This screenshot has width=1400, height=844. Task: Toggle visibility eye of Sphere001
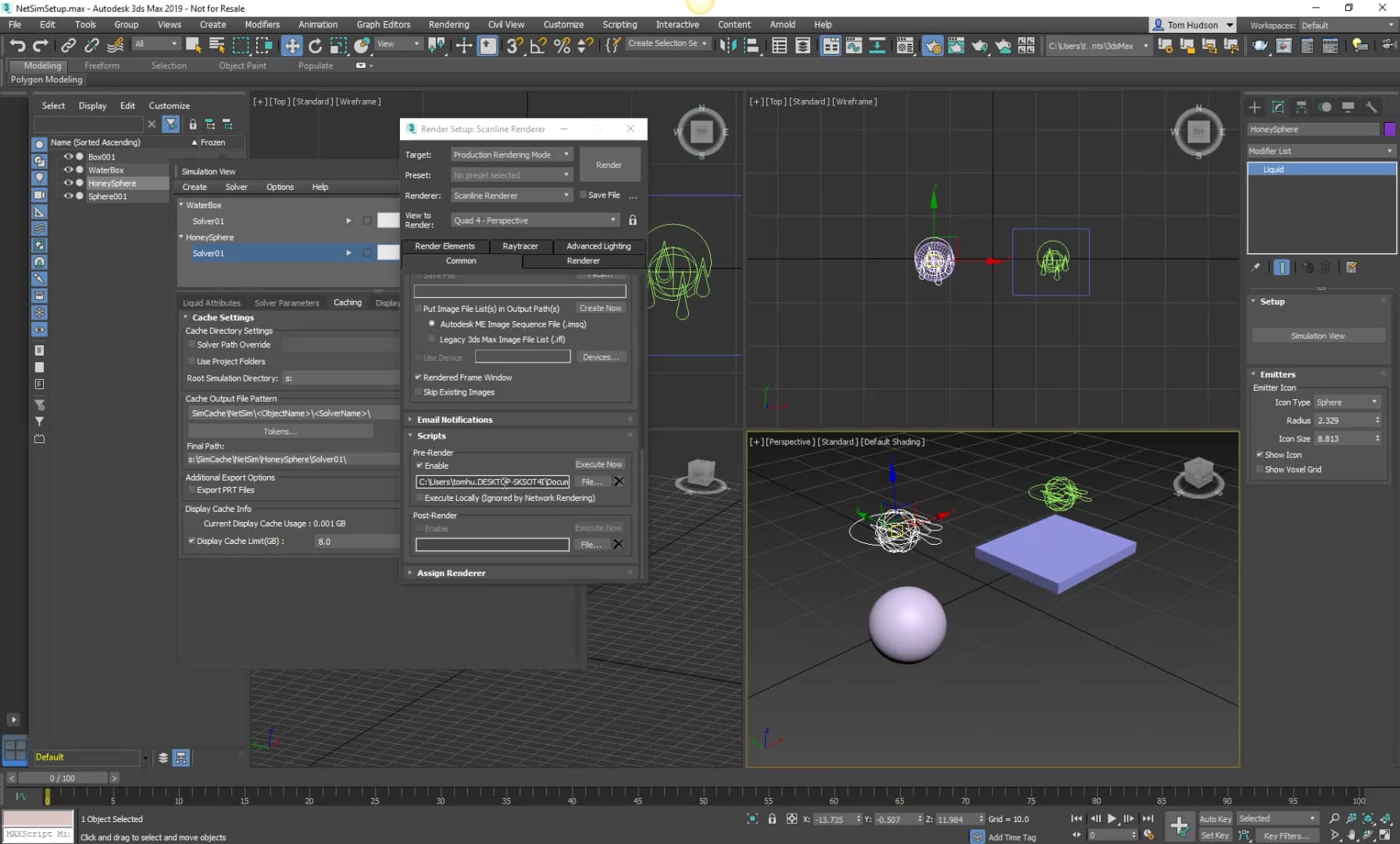pos(68,196)
